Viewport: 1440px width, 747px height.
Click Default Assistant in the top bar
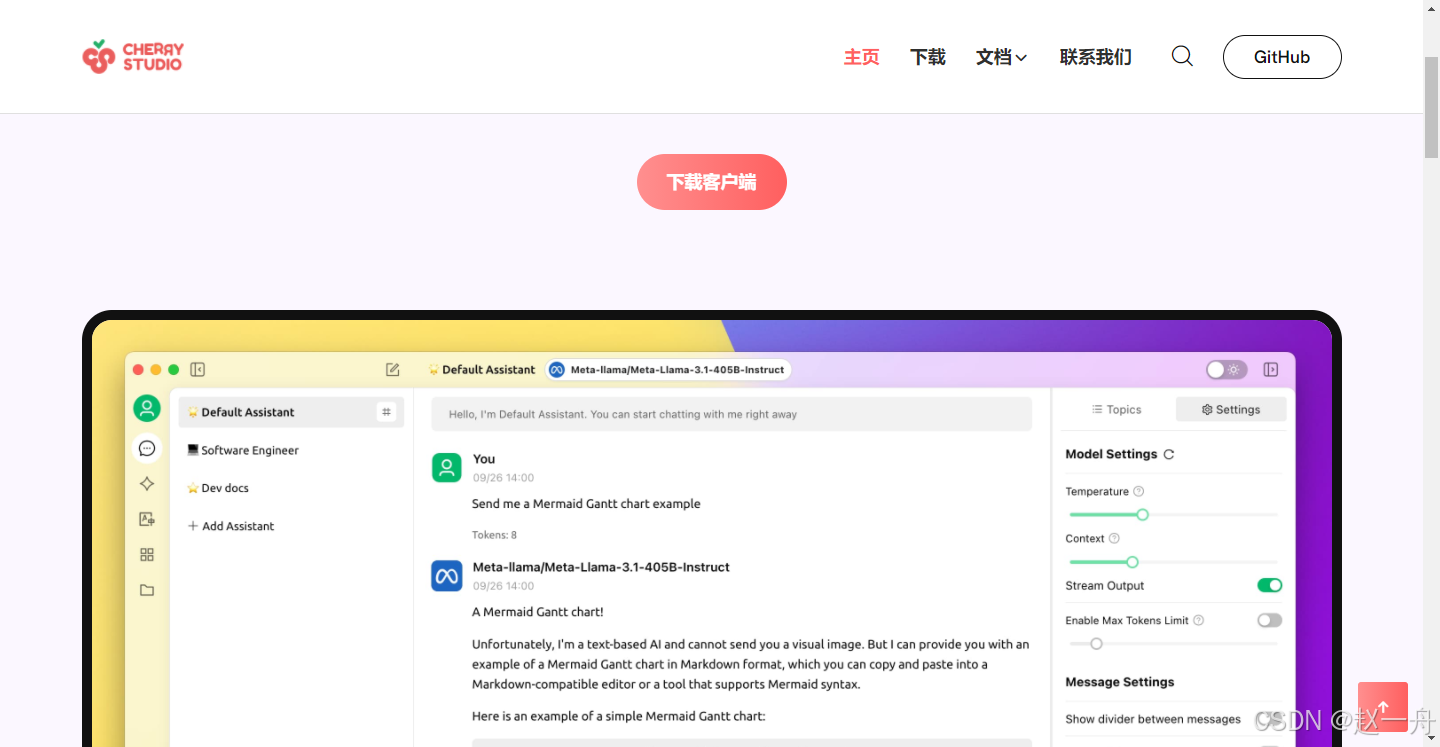click(482, 370)
